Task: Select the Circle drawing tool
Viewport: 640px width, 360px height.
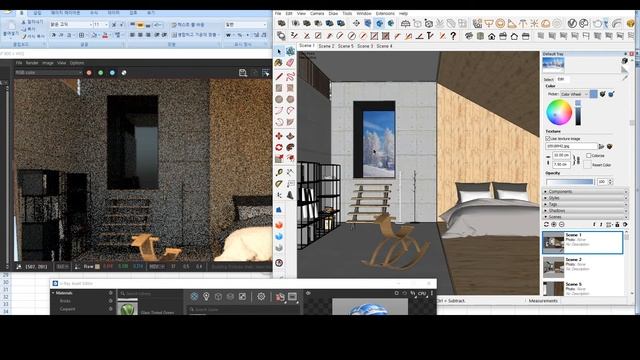Action: (279, 99)
